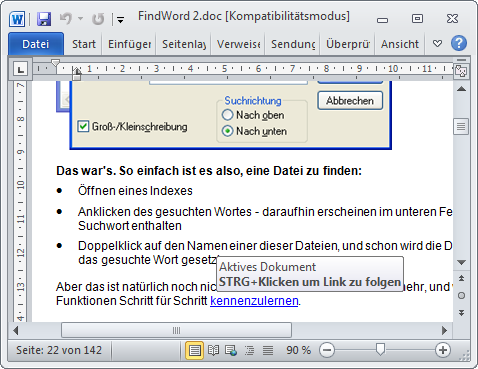Image resolution: width=478 pixels, height=369 pixels.
Task: Zoom in with the plus button
Action: coord(443,350)
